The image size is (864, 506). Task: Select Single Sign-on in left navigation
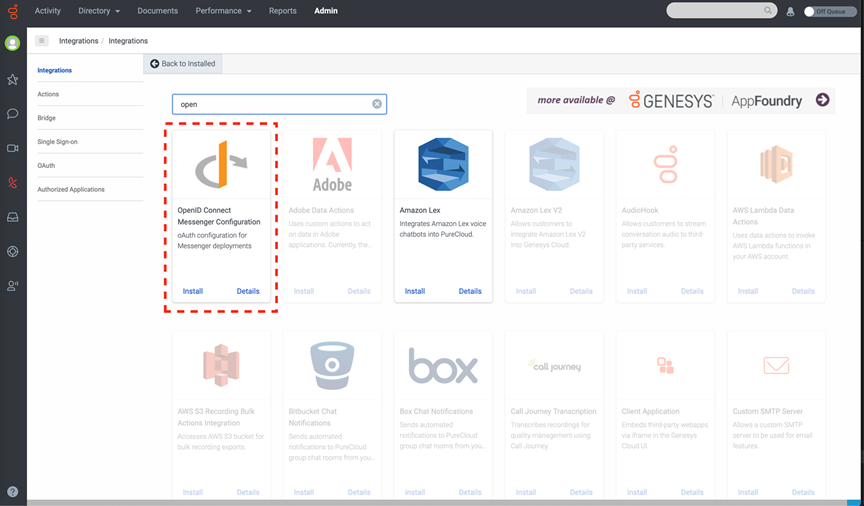(x=57, y=141)
